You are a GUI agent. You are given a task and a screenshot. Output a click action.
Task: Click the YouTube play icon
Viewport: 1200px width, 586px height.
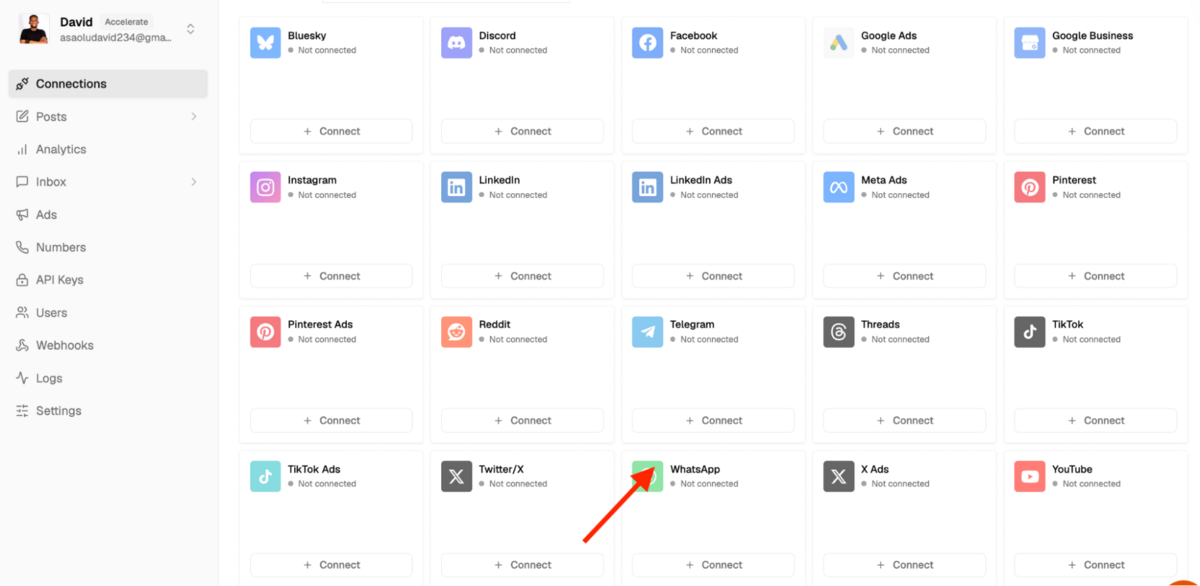(x=1029, y=476)
